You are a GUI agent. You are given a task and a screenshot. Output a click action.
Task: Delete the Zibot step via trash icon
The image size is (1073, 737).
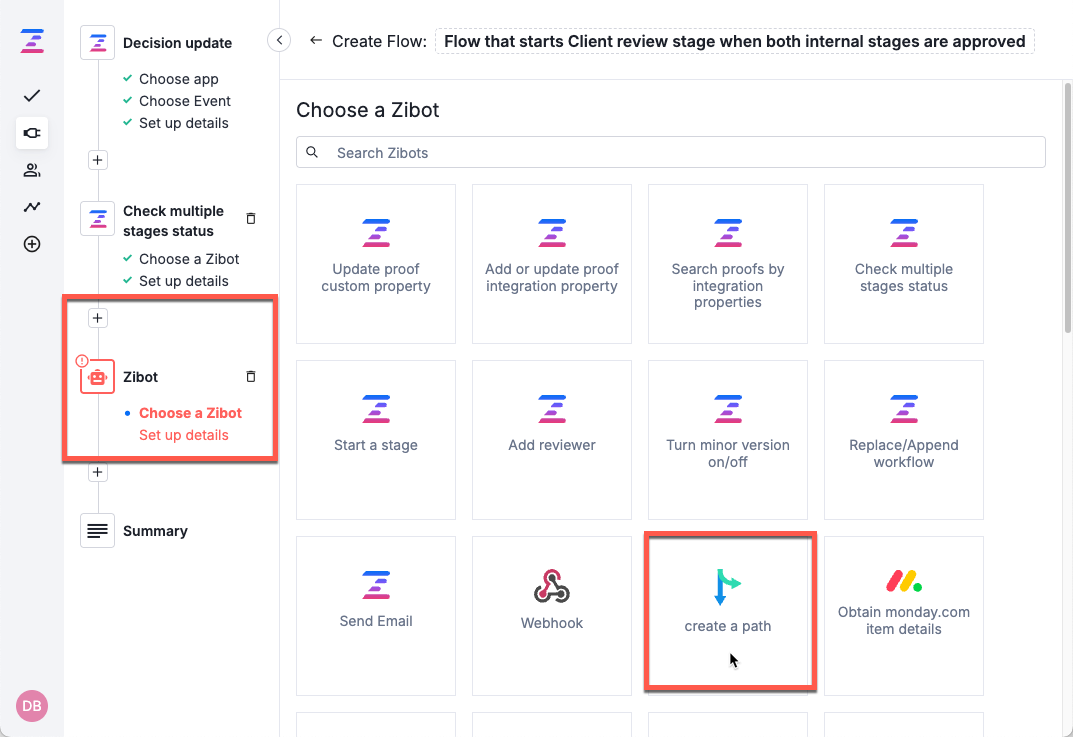tap(251, 377)
